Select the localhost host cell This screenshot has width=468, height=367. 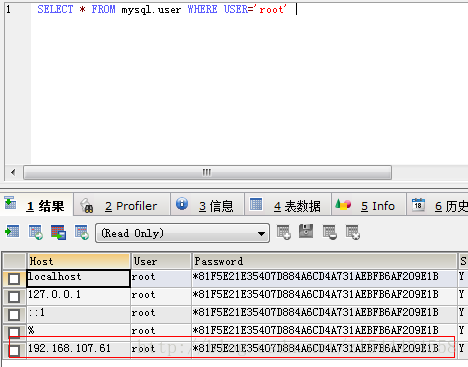tap(78, 278)
